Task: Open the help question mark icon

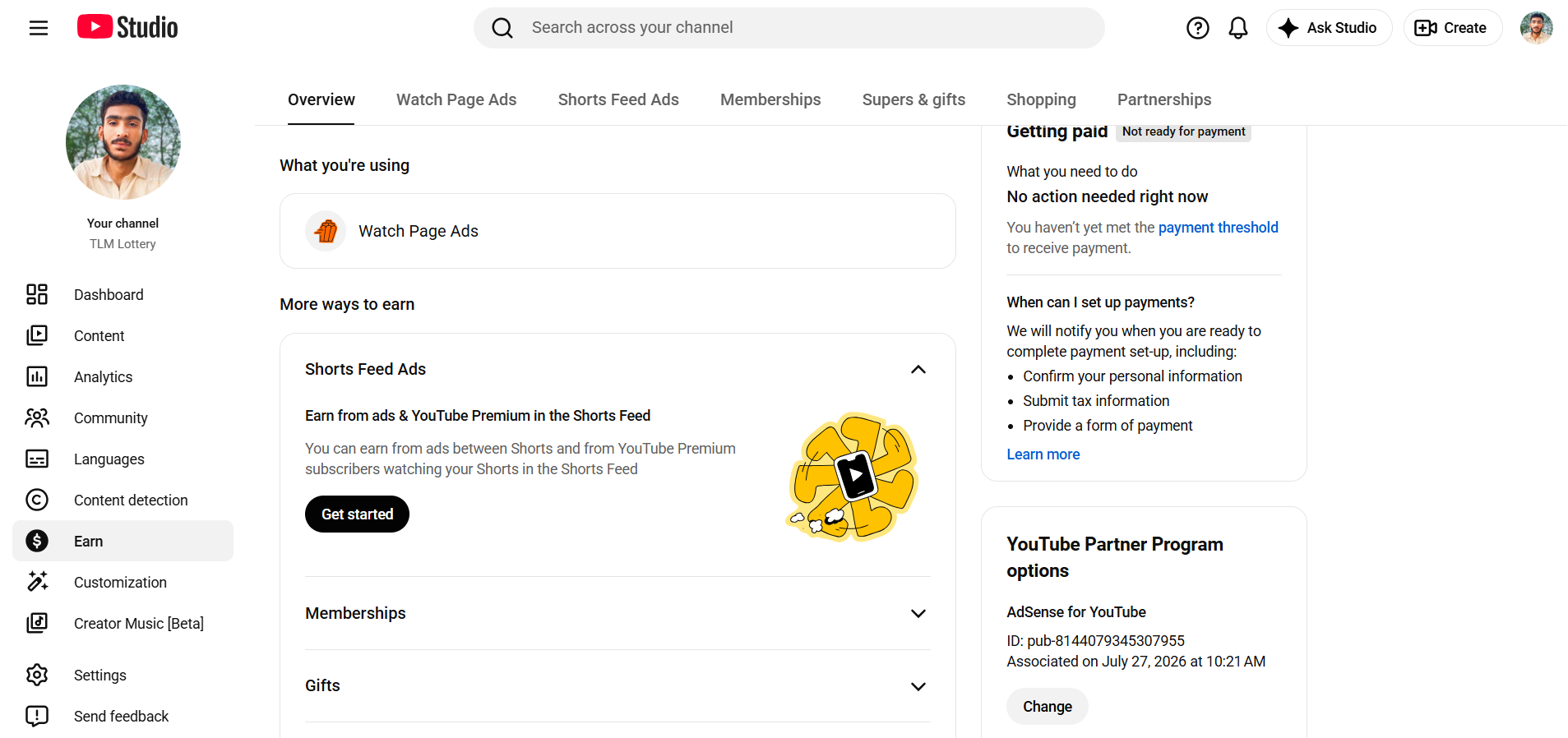Action: 1198,28
